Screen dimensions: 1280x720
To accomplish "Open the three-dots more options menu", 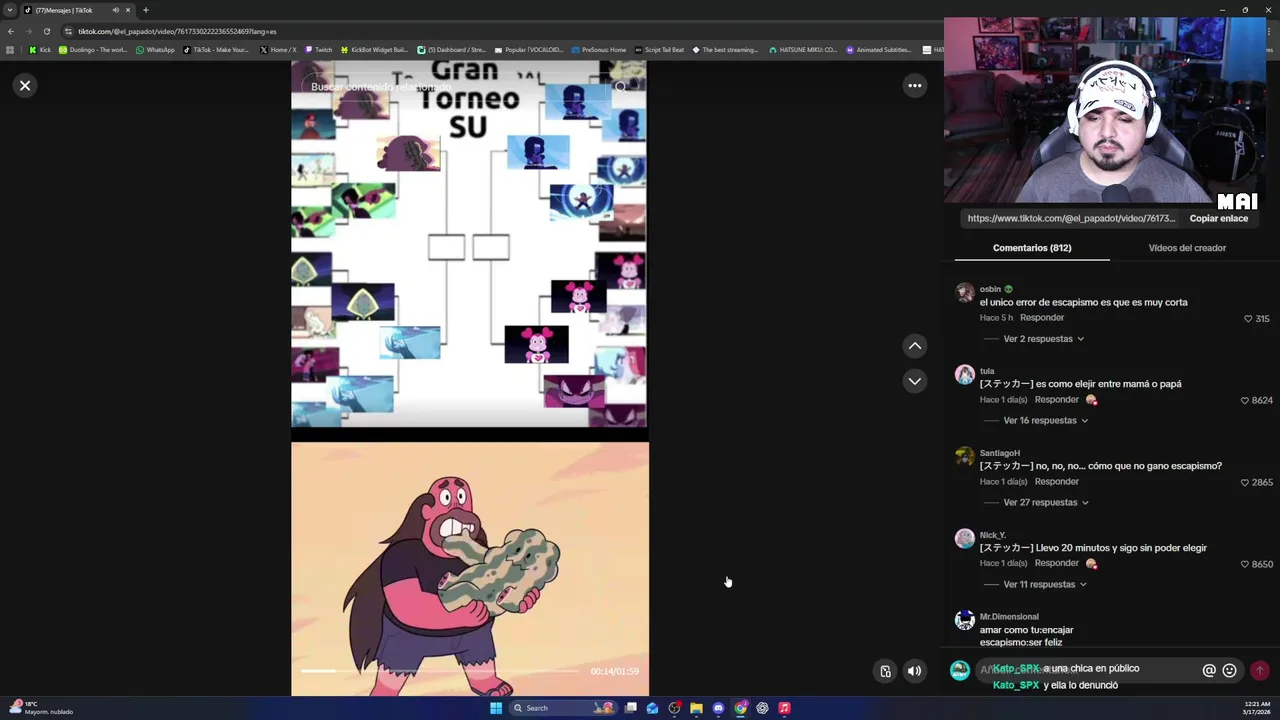I will [x=914, y=86].
